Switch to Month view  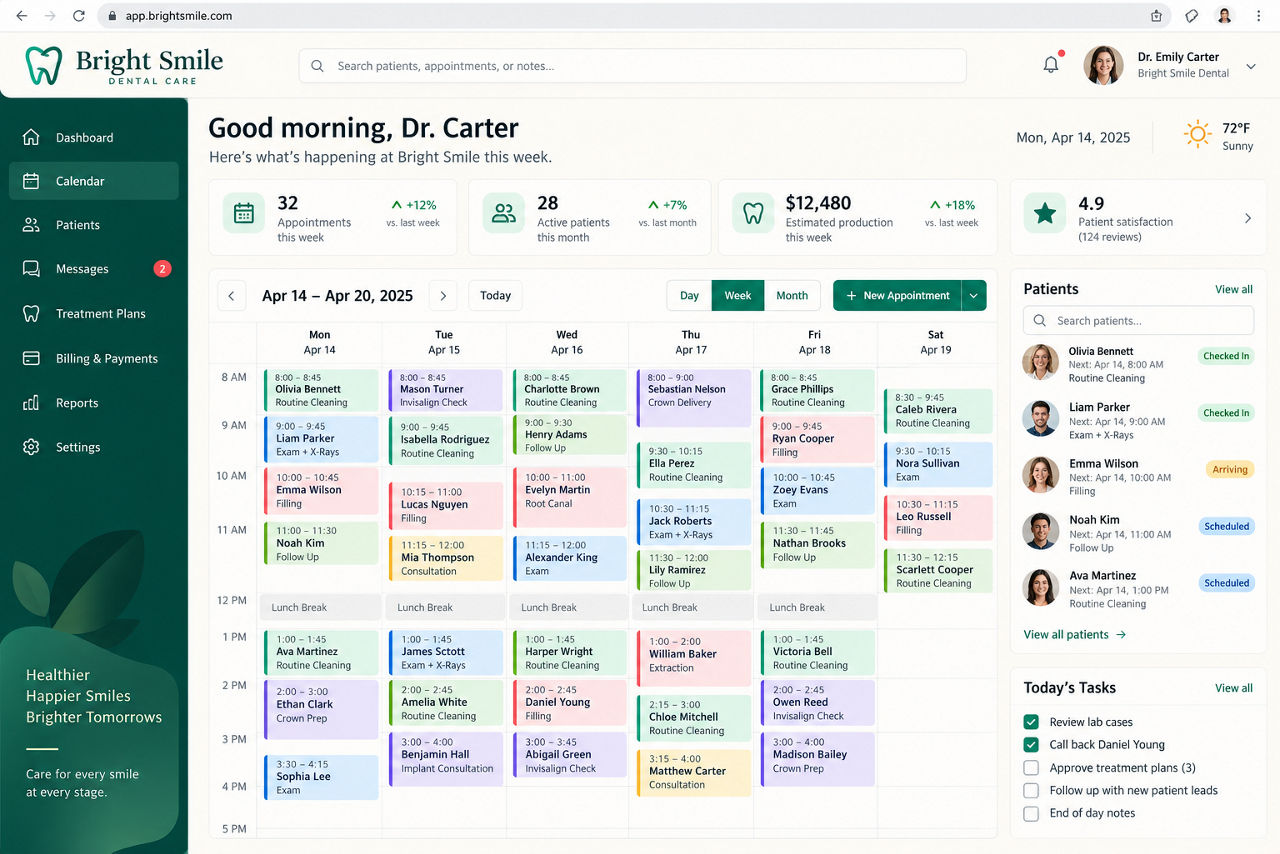coord(792,296)
